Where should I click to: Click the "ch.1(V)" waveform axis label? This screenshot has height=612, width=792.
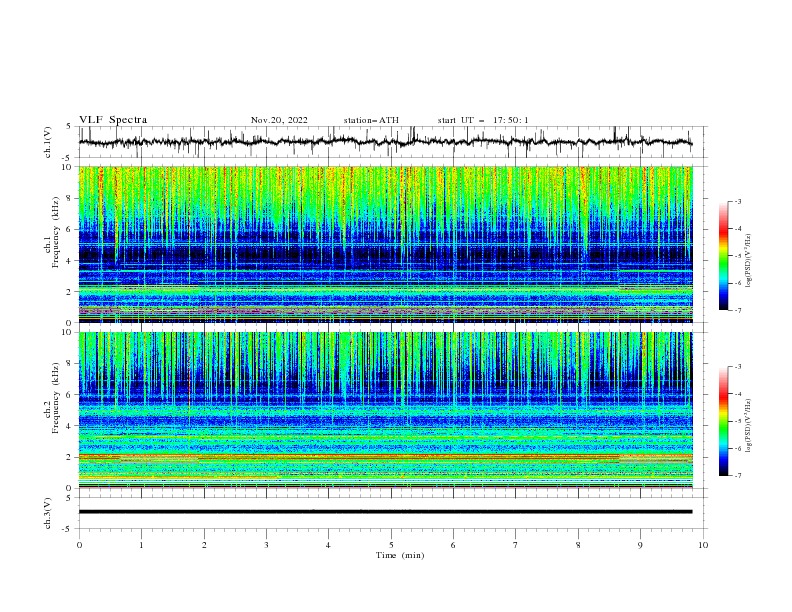coord(48,142)
